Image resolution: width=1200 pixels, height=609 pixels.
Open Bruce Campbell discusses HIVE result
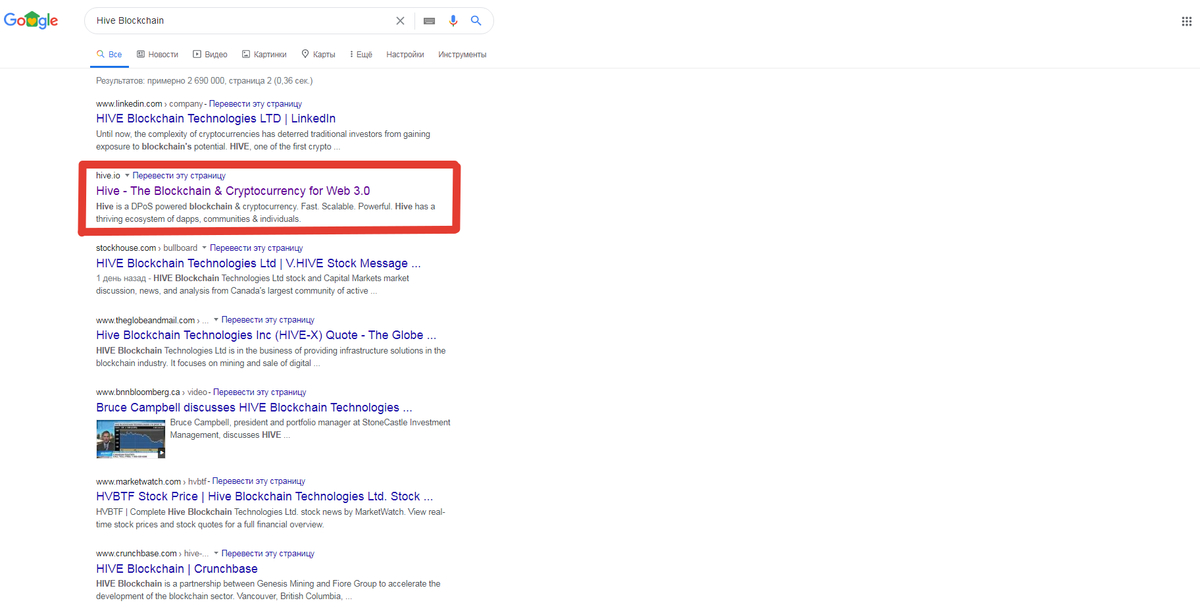click(254, 407)
